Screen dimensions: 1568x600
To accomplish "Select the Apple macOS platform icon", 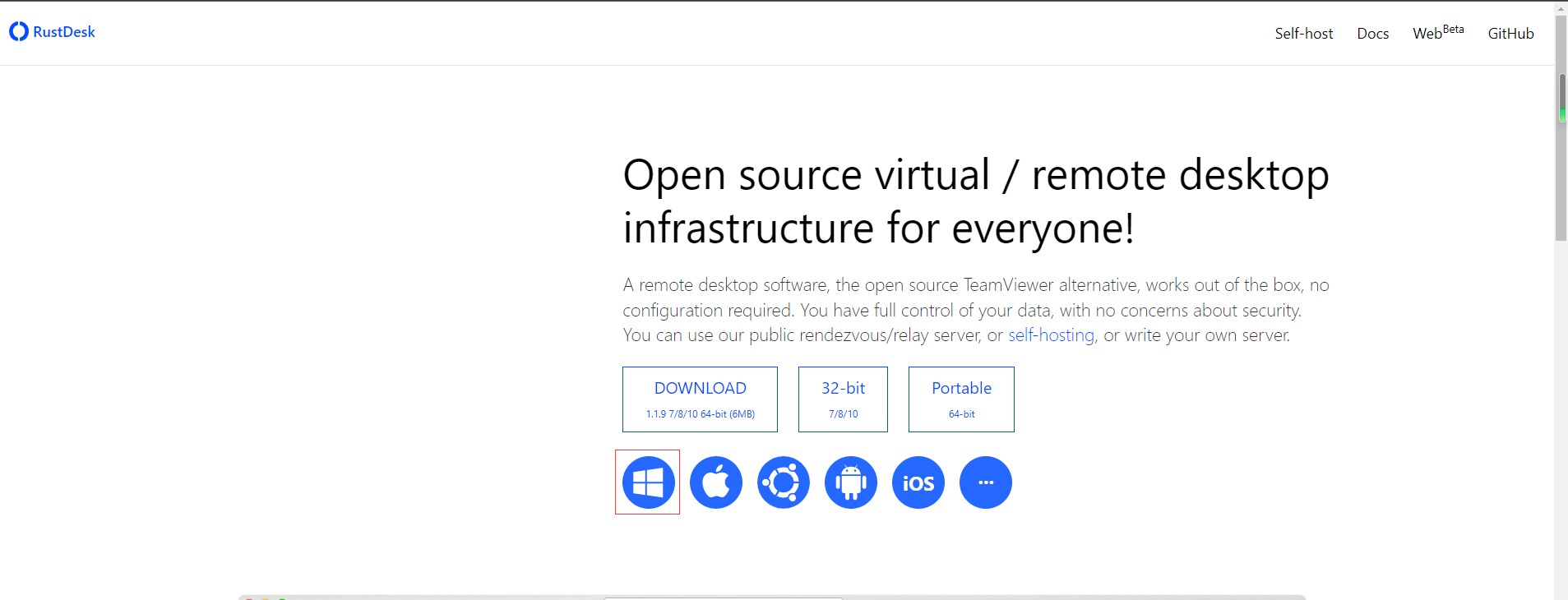I will point(715,482).
